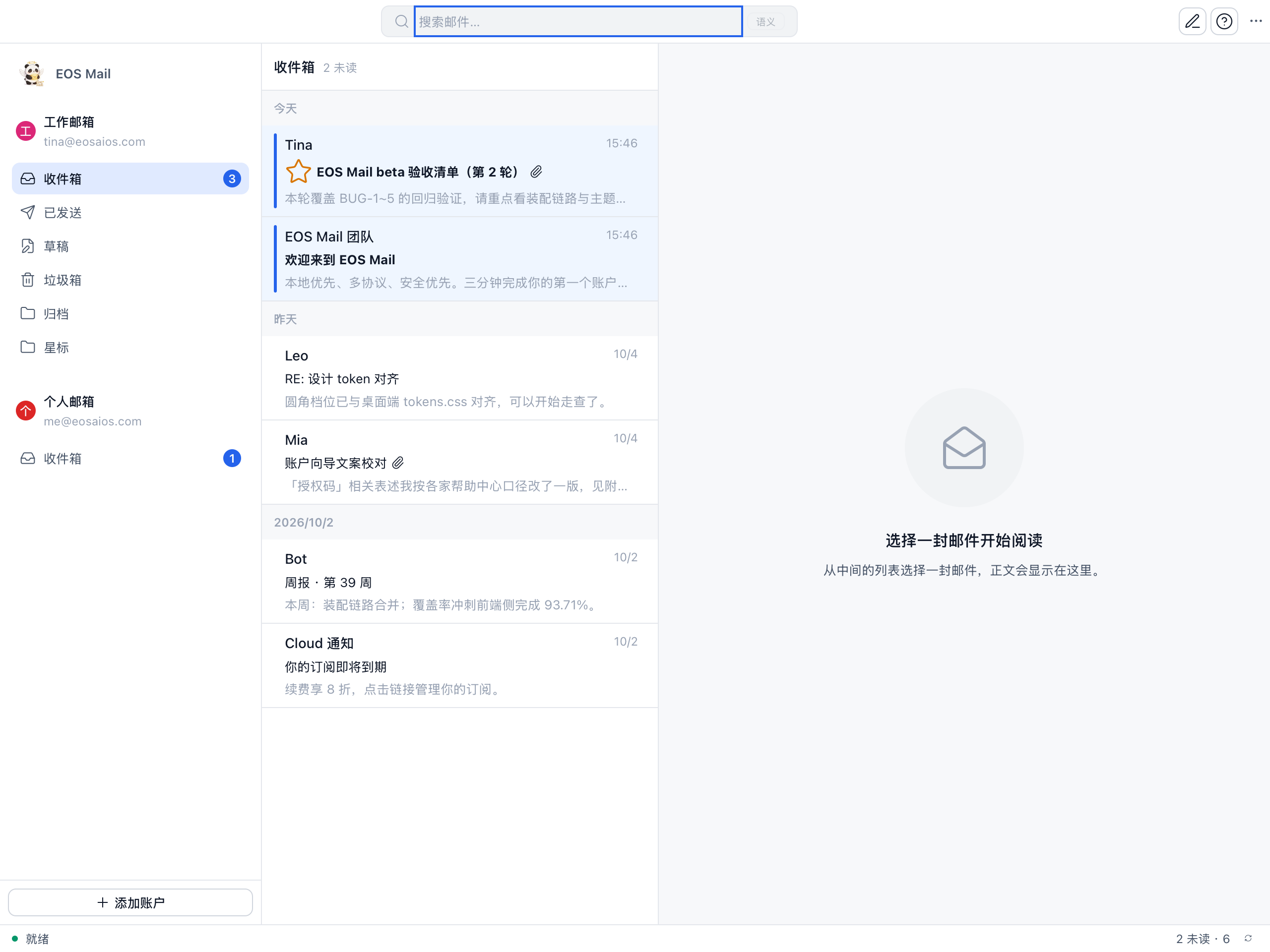
Task: Click the EOS Mail panda logo
Action: click(32, 74)
